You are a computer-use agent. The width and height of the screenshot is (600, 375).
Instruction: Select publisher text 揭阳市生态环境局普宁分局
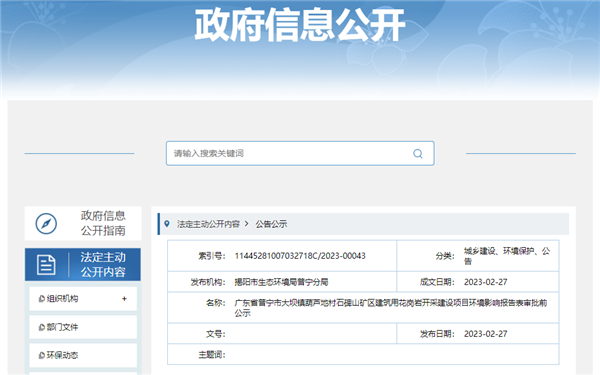(x=281, y=282)
